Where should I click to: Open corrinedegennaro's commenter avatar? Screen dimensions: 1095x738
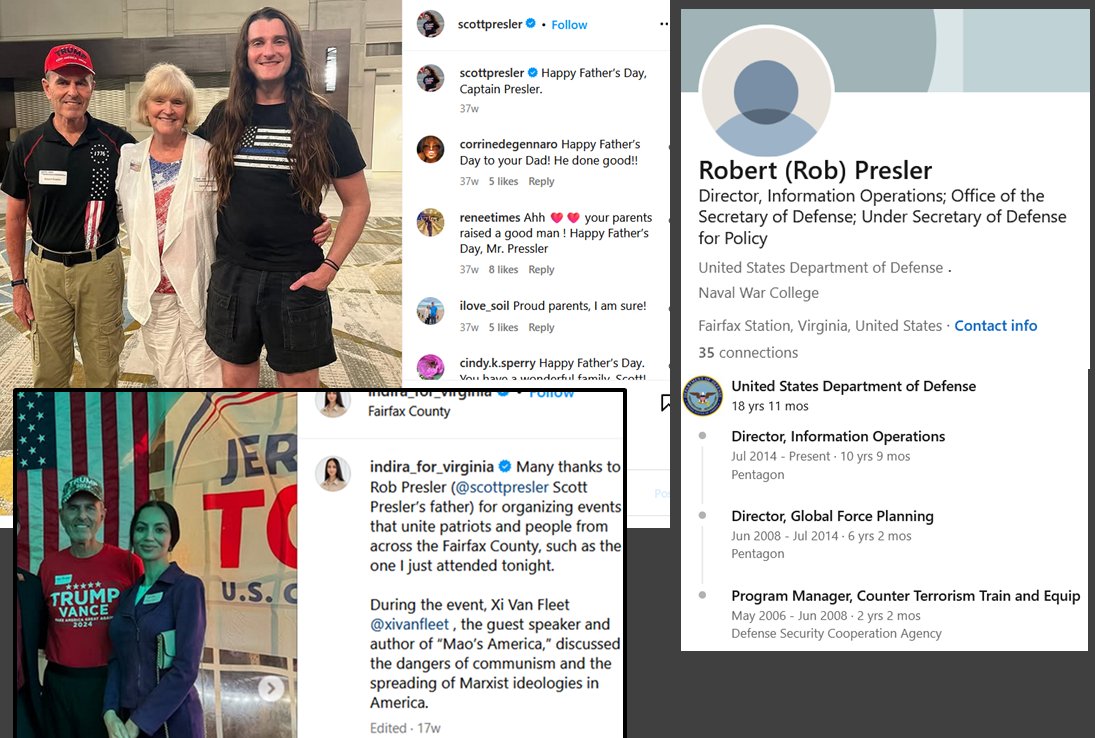(x=430, y=149)
